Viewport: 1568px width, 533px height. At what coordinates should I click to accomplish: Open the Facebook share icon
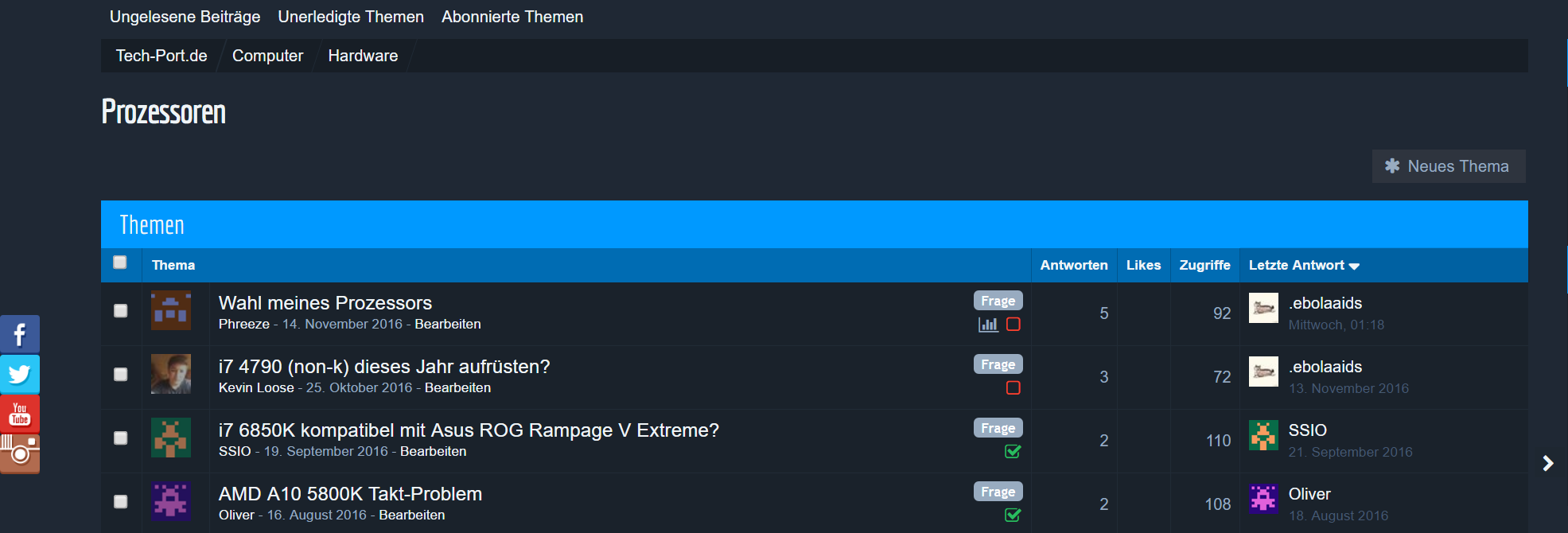(x=20, y=334)
